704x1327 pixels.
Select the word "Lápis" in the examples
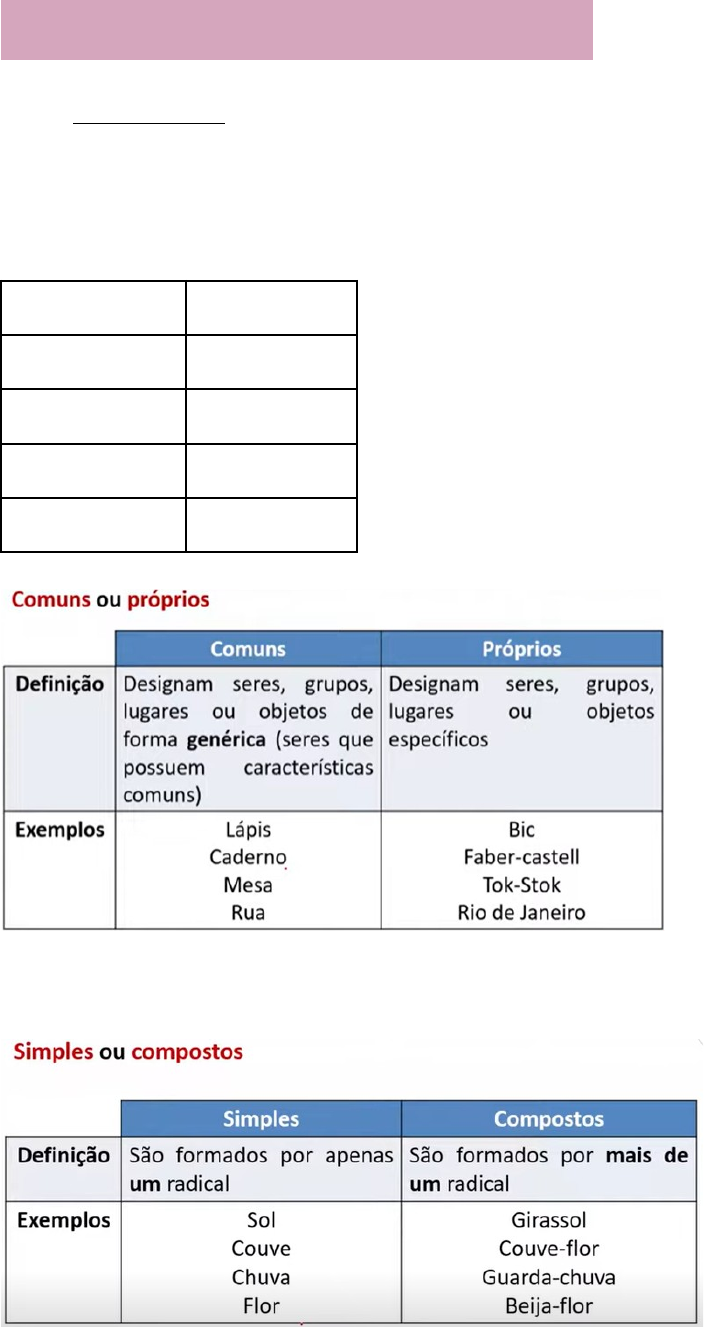coord(248,830)
